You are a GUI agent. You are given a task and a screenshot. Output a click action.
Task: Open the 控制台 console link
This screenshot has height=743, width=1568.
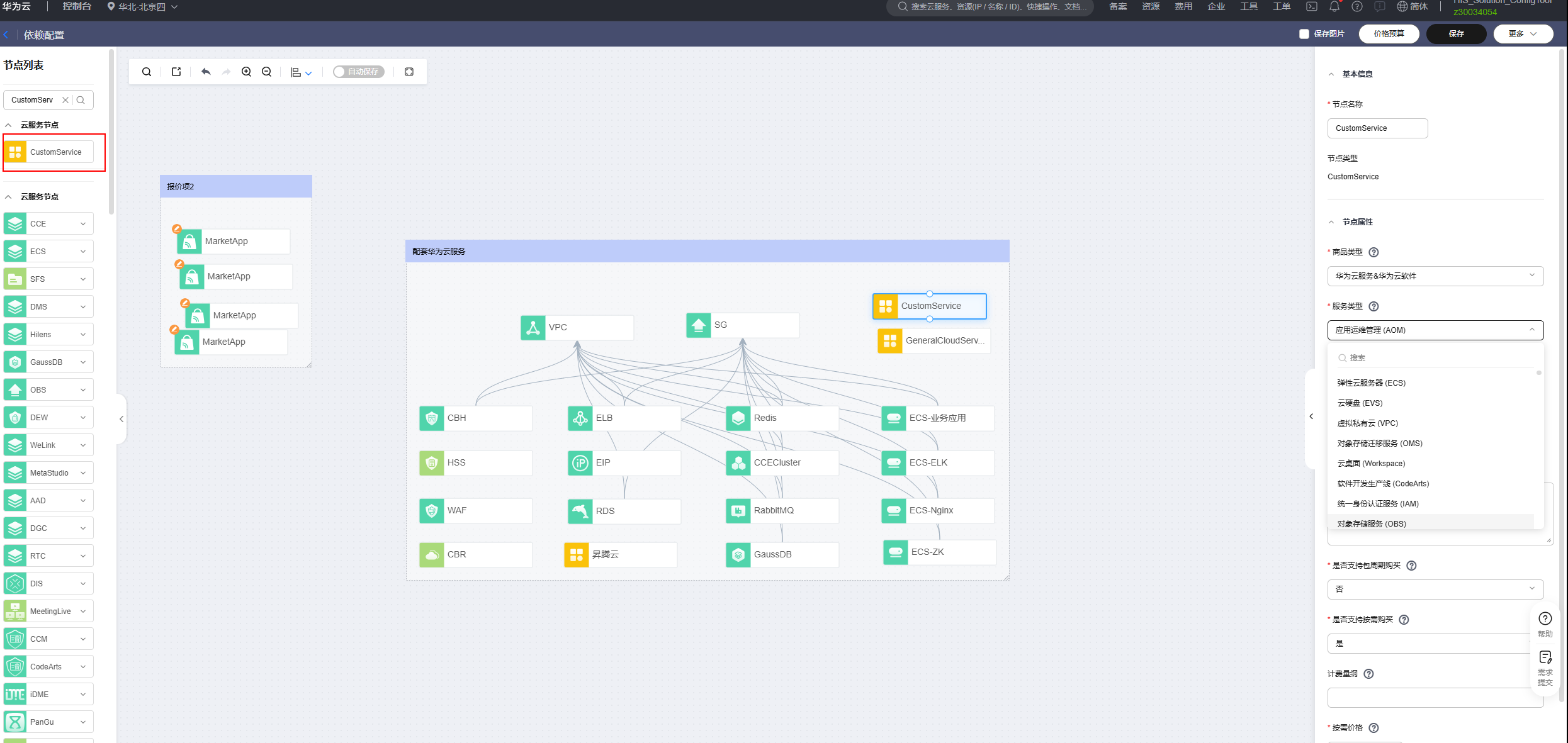pos(77,6)
